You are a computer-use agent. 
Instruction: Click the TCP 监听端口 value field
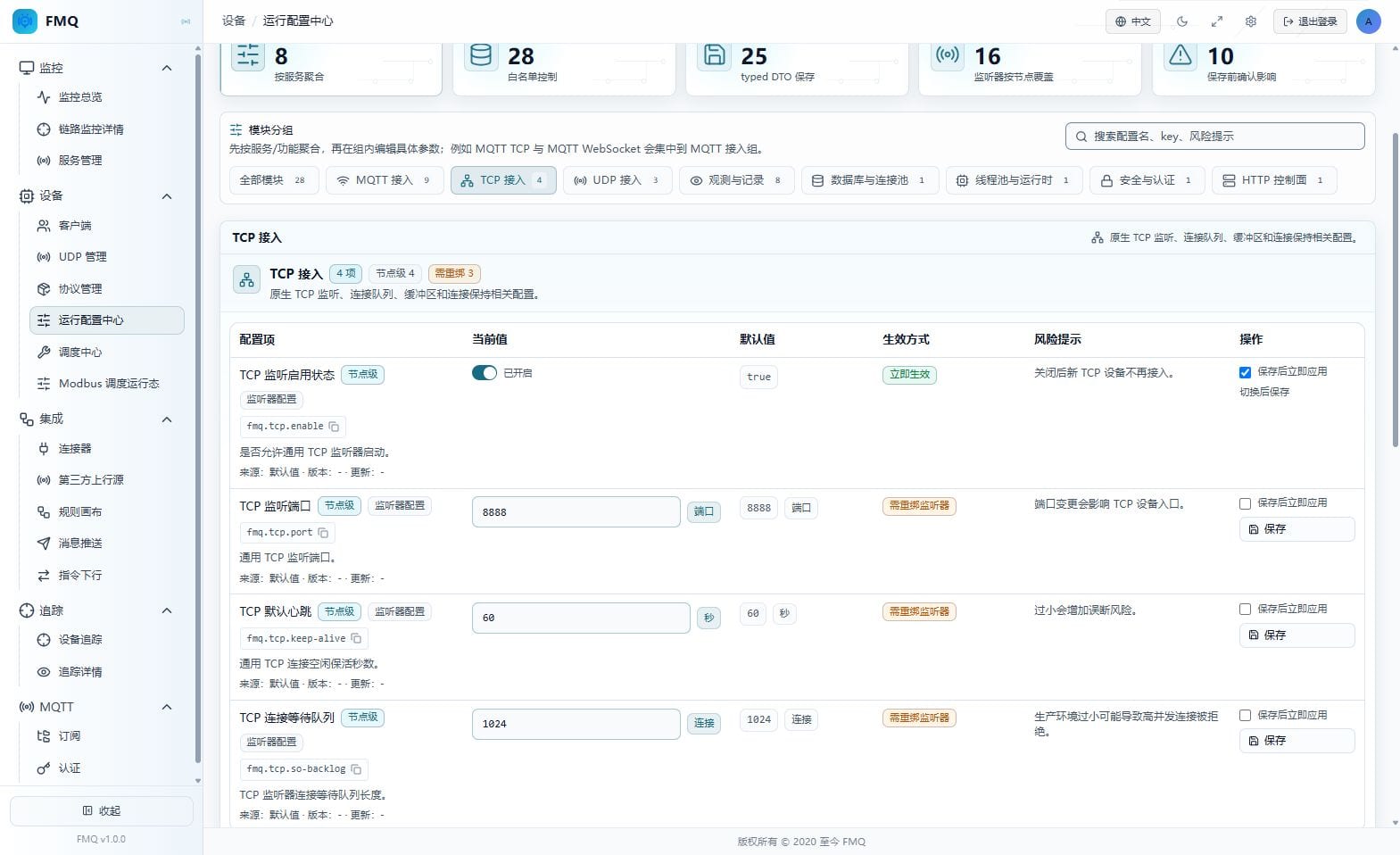pyautogui.click(x=576, y=512)
